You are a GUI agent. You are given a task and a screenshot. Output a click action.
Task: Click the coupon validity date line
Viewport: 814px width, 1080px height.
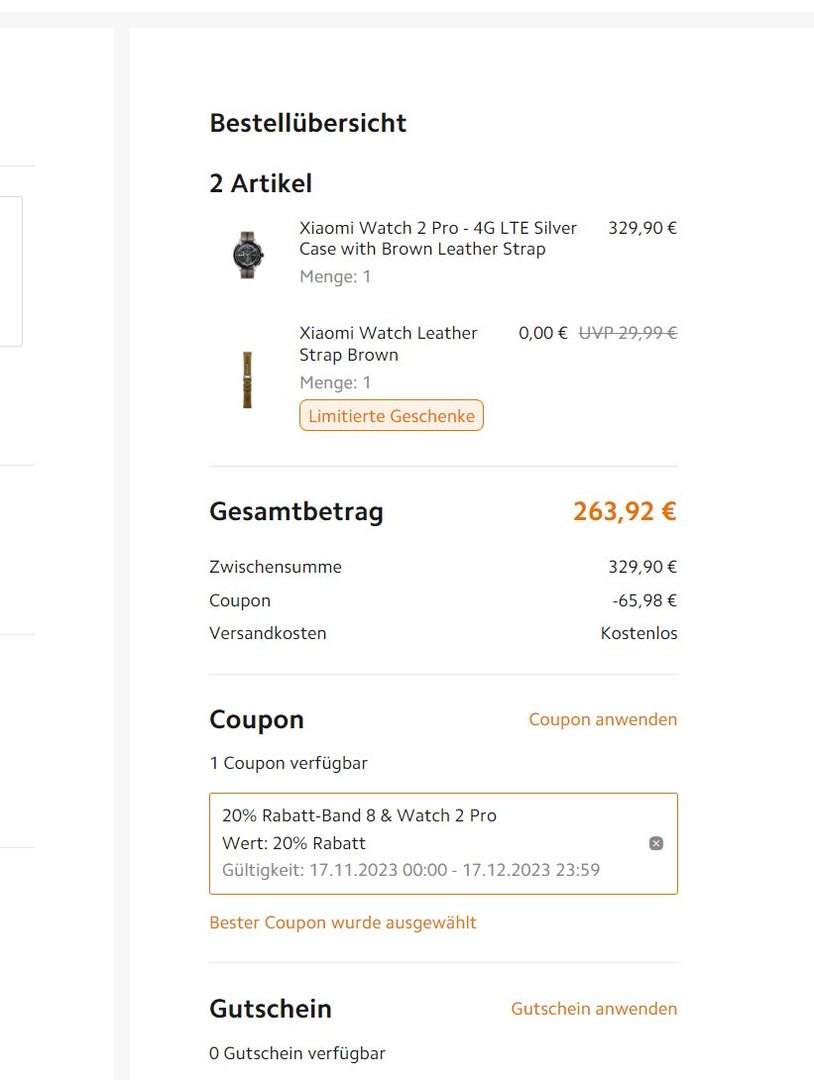tap(410, 870)
